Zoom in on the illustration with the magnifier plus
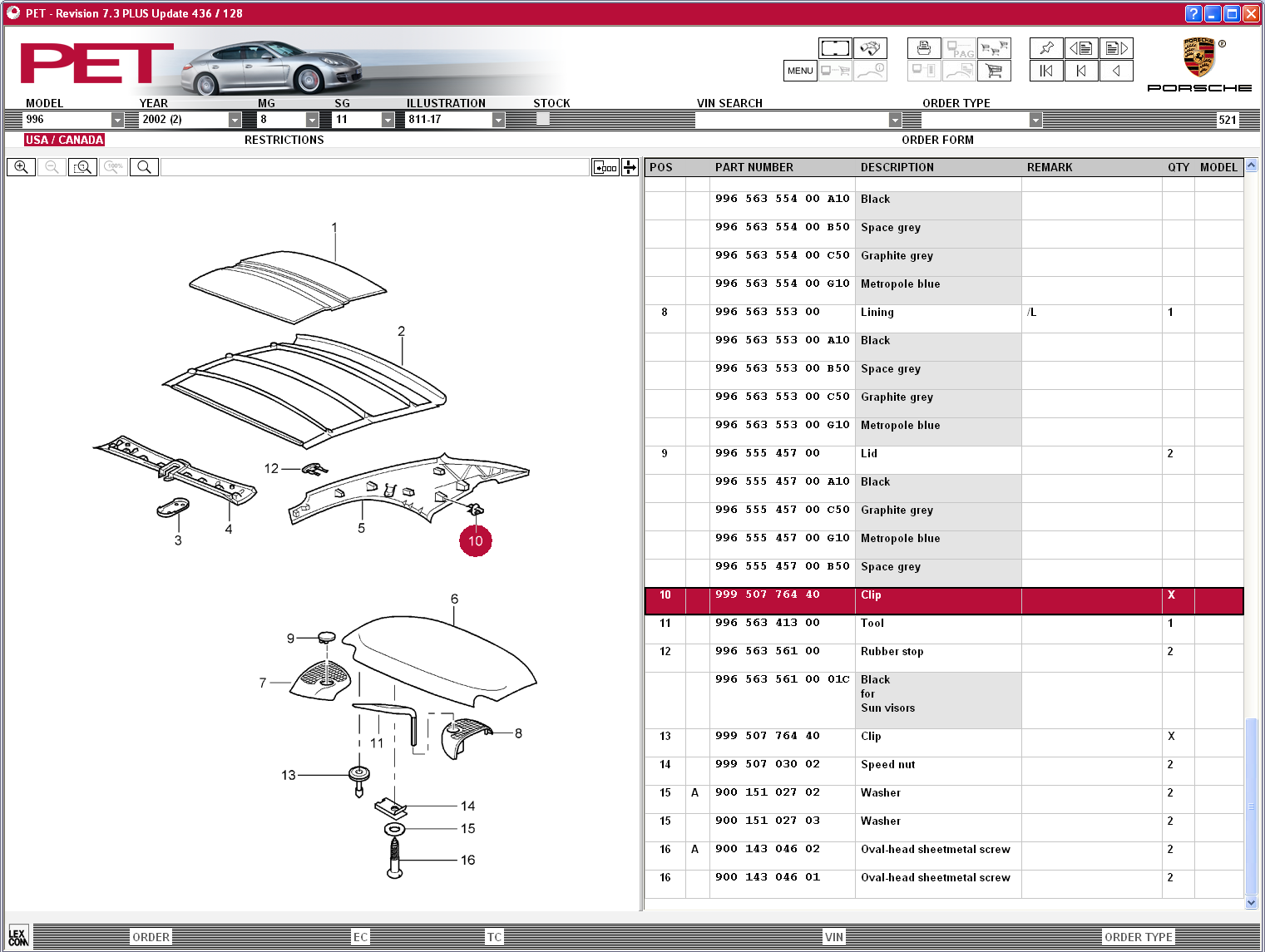This screenshot has width=1265, height=952. click(21, 167)
